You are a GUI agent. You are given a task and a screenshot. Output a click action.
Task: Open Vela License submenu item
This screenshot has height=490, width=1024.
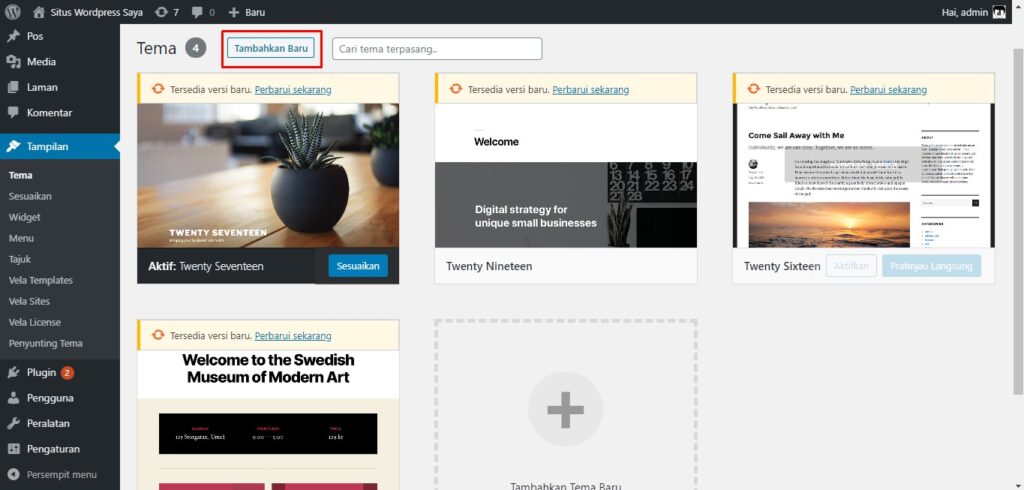coord(35,322)
